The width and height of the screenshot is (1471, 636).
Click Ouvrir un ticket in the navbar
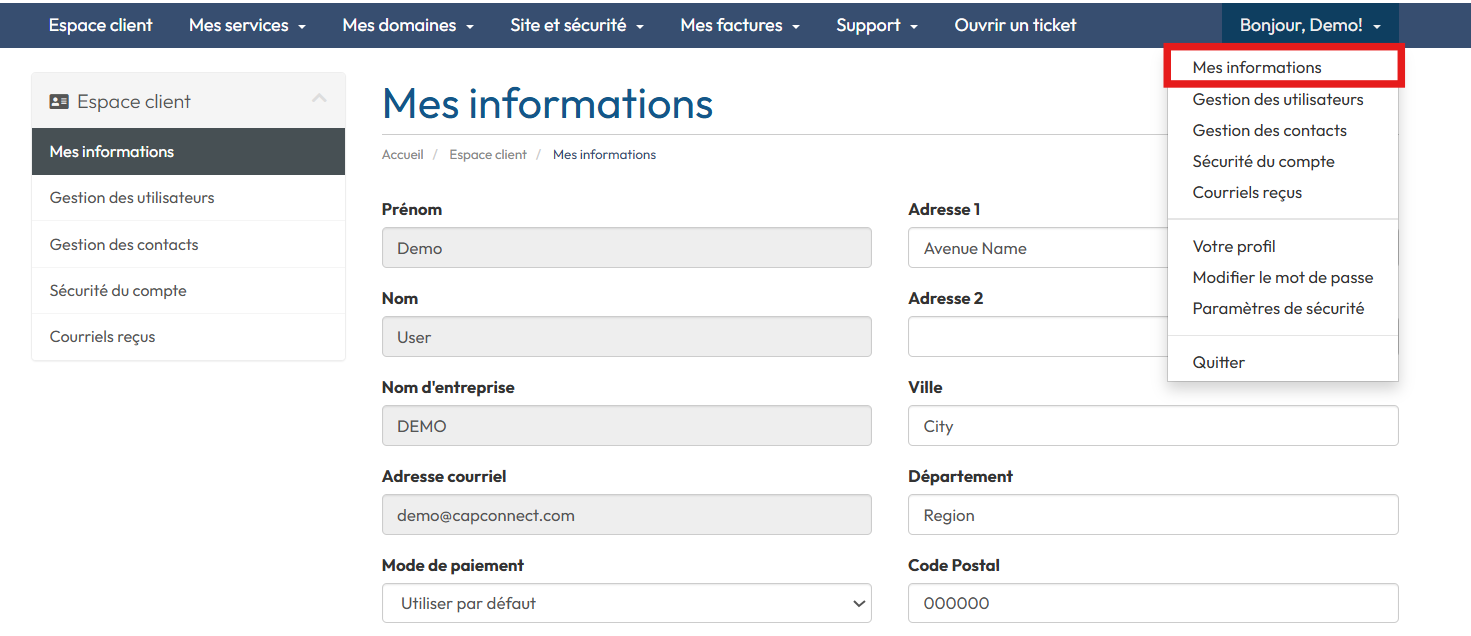click(1015, 24)
